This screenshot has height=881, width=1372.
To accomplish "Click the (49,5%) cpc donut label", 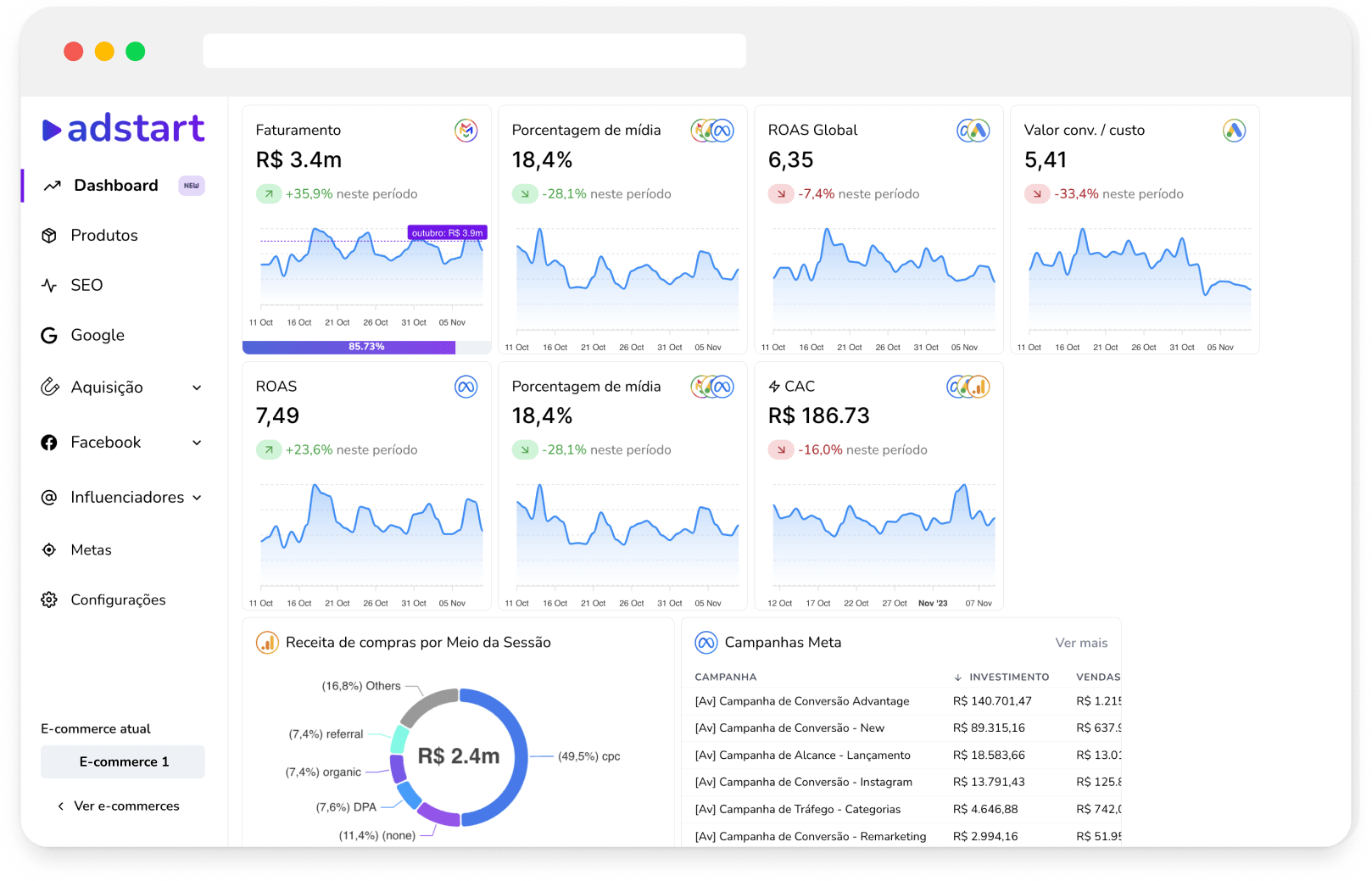I will (589, 756).
